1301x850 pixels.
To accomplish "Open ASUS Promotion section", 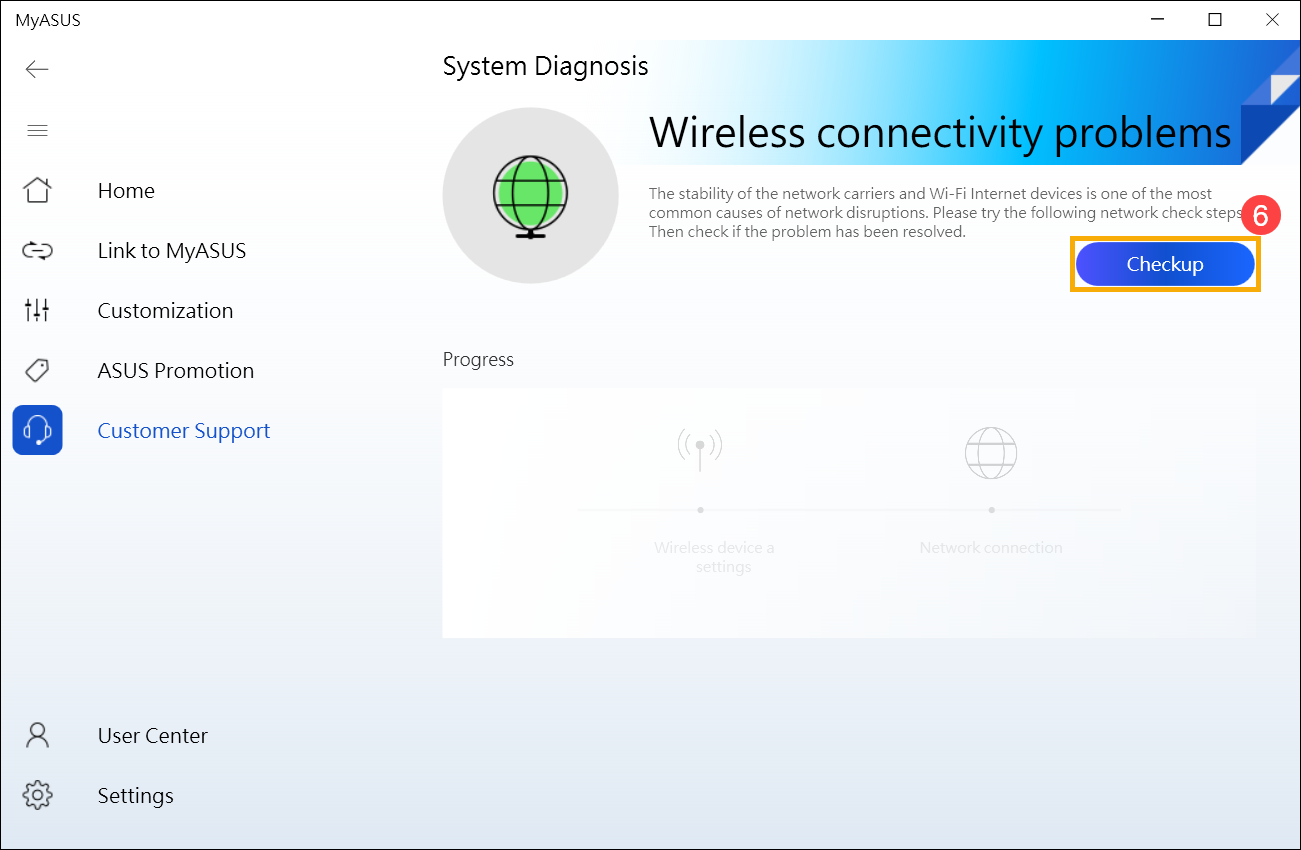I will tap(176, 371).
